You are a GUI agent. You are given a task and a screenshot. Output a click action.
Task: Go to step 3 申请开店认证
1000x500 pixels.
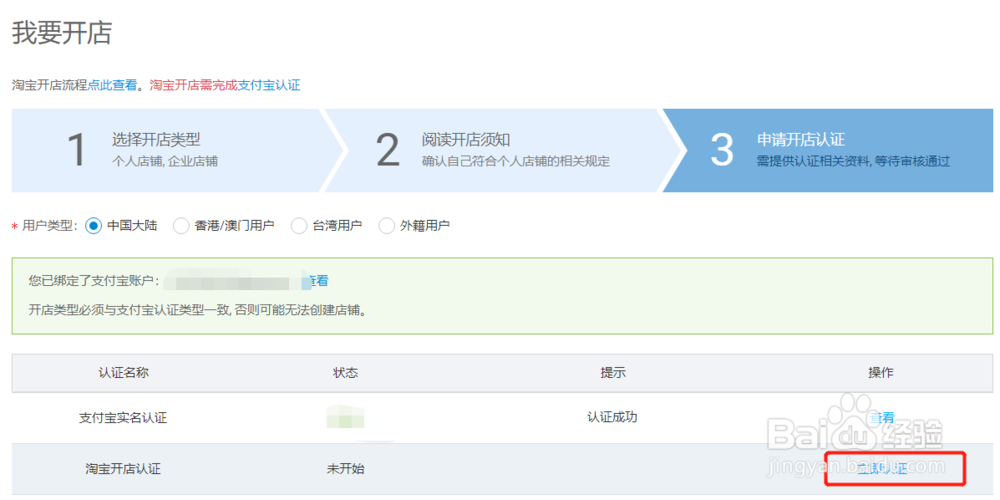point(829,151)
